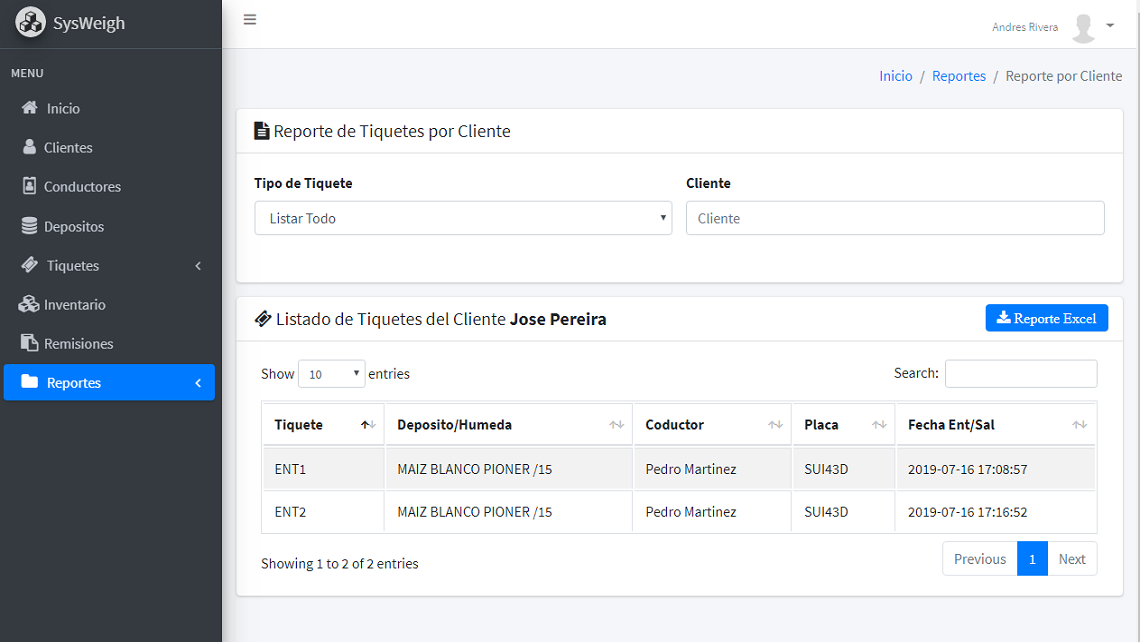Open the user account dropdown arrow
Viewport: 1140px width, 642px height.
pyautogui.click(x=1110, y=26)
